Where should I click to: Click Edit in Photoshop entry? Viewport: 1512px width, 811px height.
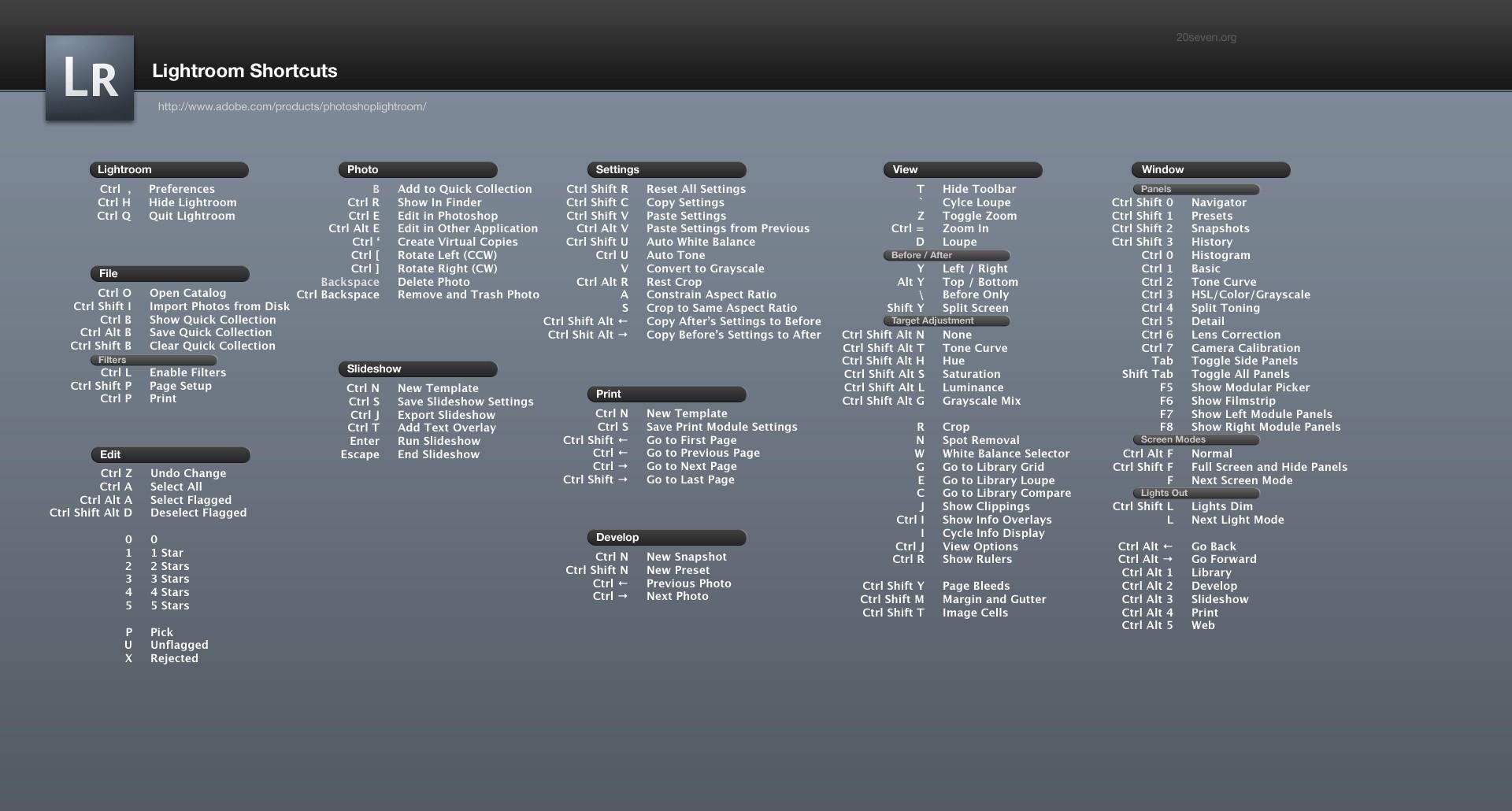click(x=448, y=216)
